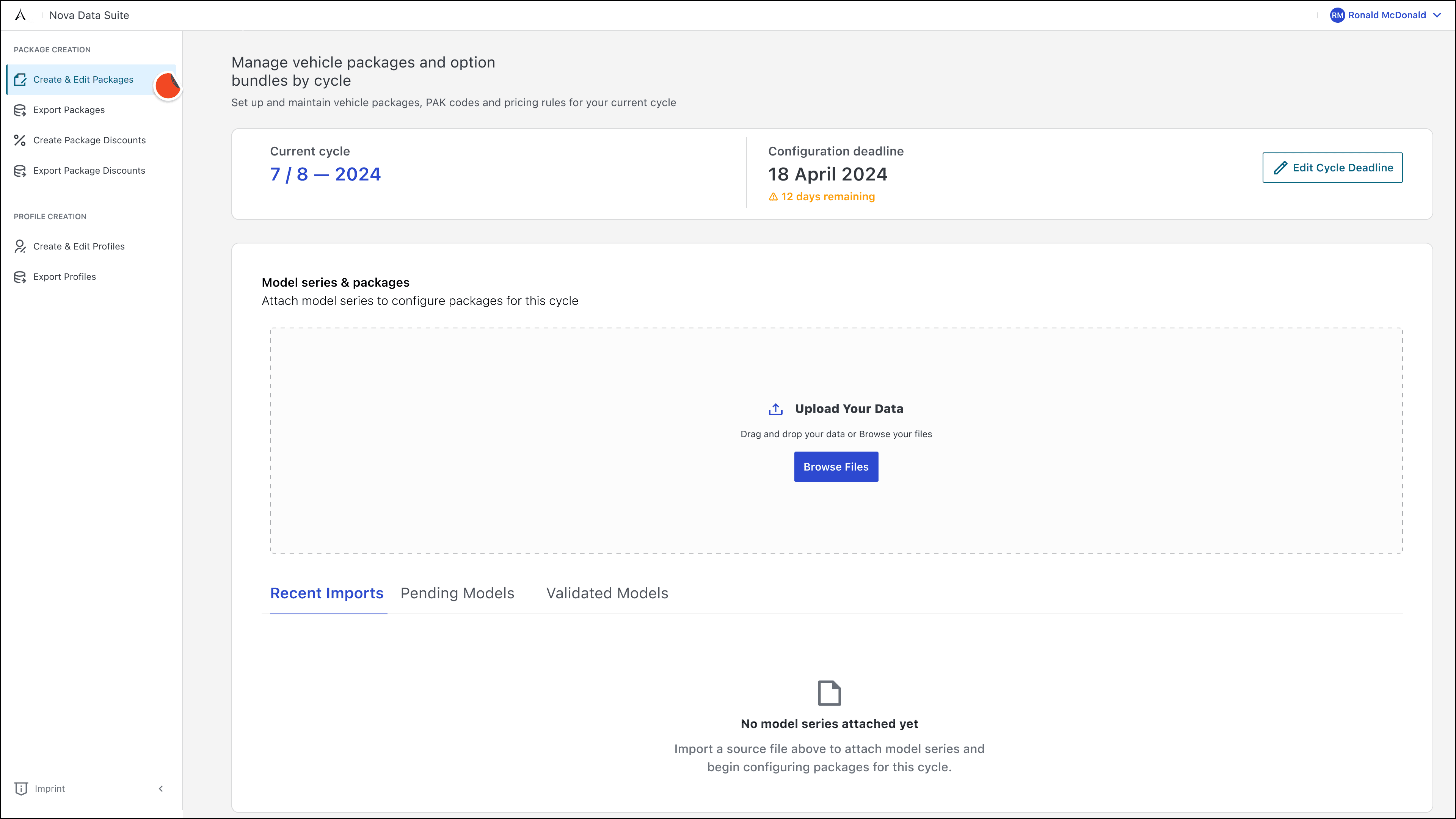Select the Recent Imports tab
1456x819 pixels.
coord(327,593)
